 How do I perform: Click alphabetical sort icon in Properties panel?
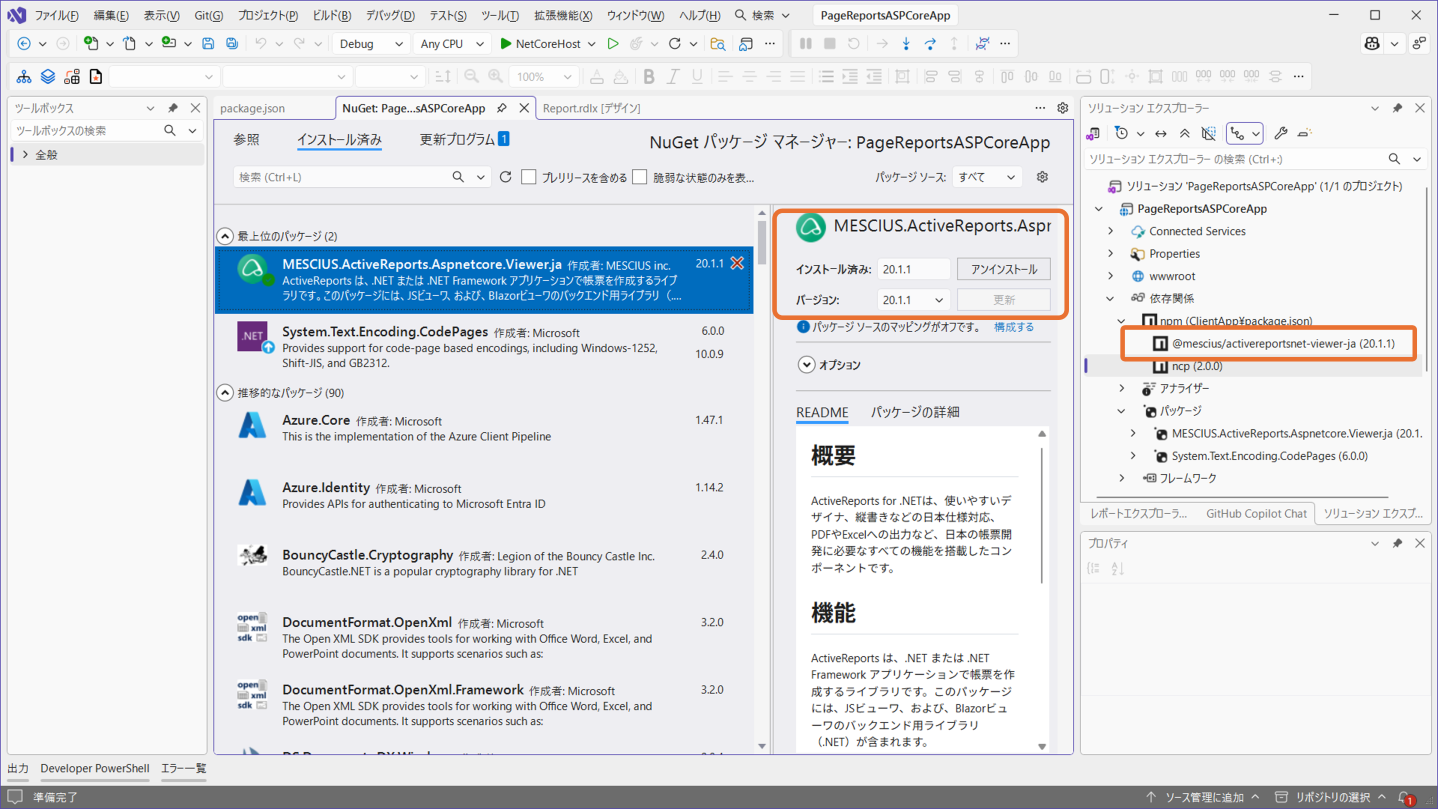(1117, 568)
